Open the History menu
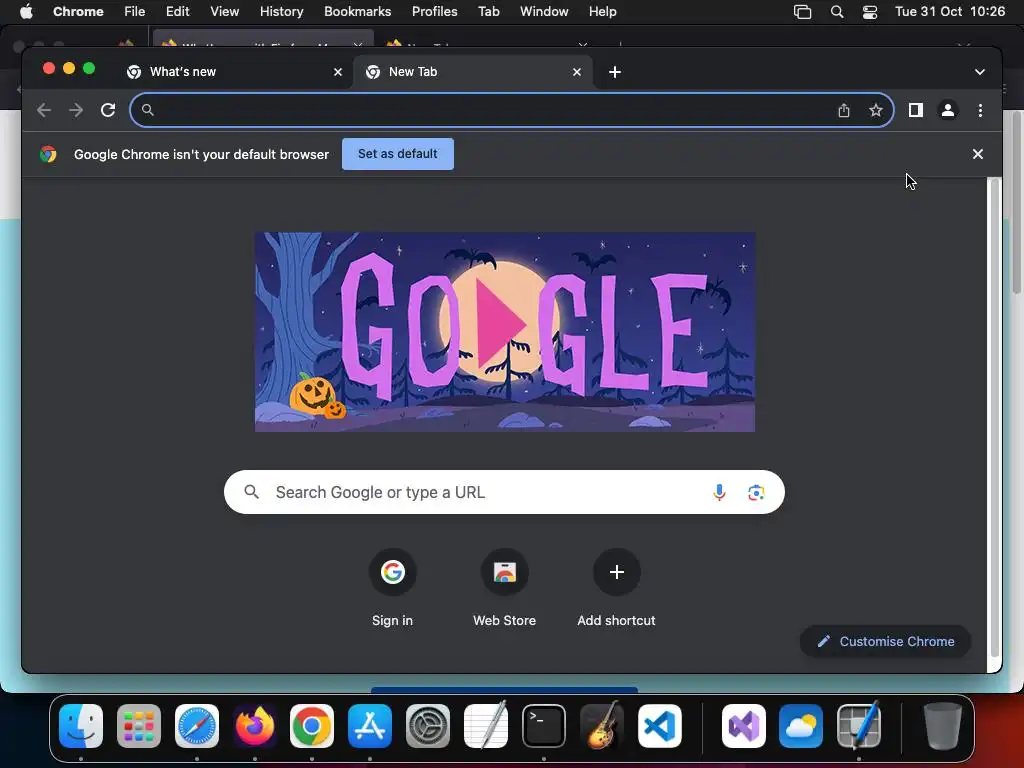1024x768 pixels. [281, 12]
